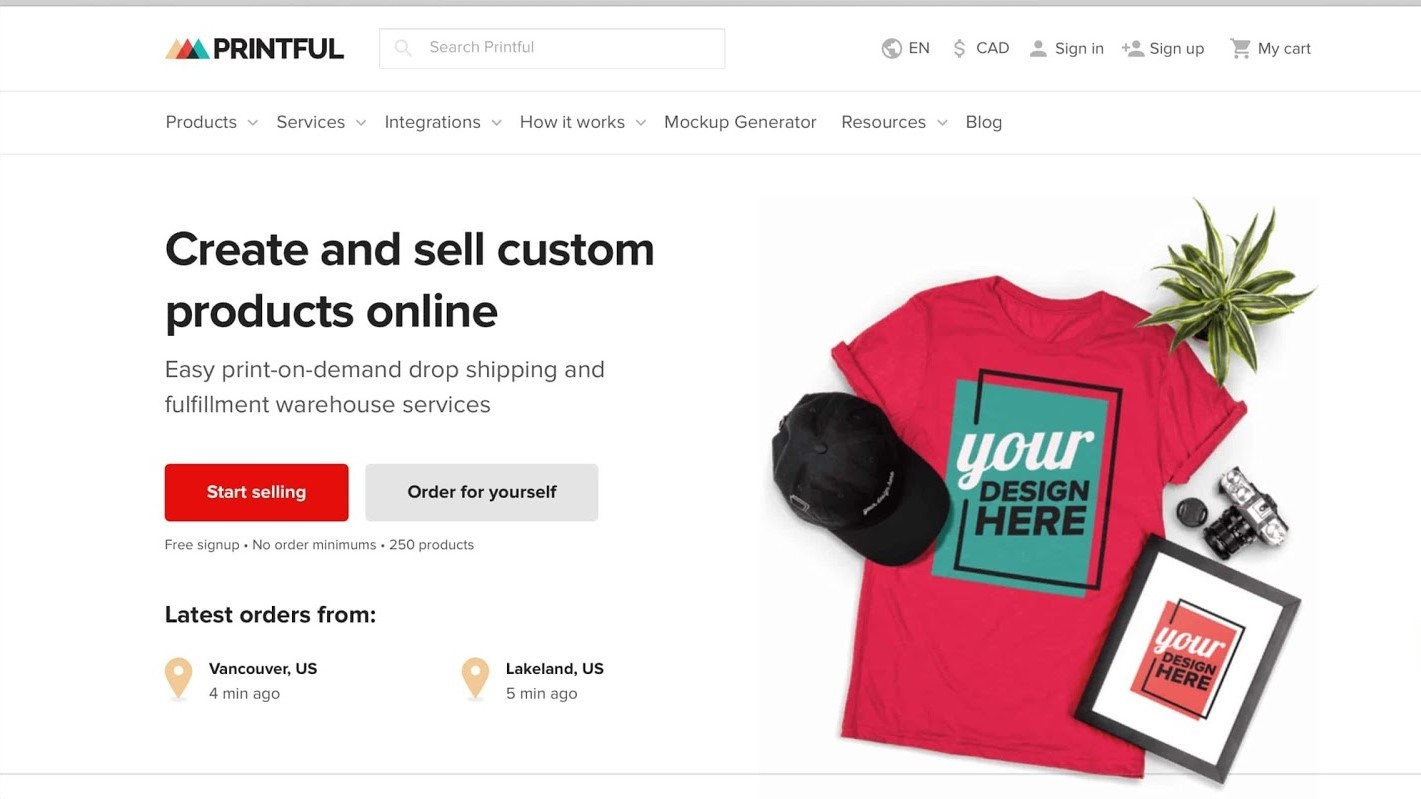Screen dimensions: 1421x799
Task: Click the Order for yourself button
Action: point(481,492)
